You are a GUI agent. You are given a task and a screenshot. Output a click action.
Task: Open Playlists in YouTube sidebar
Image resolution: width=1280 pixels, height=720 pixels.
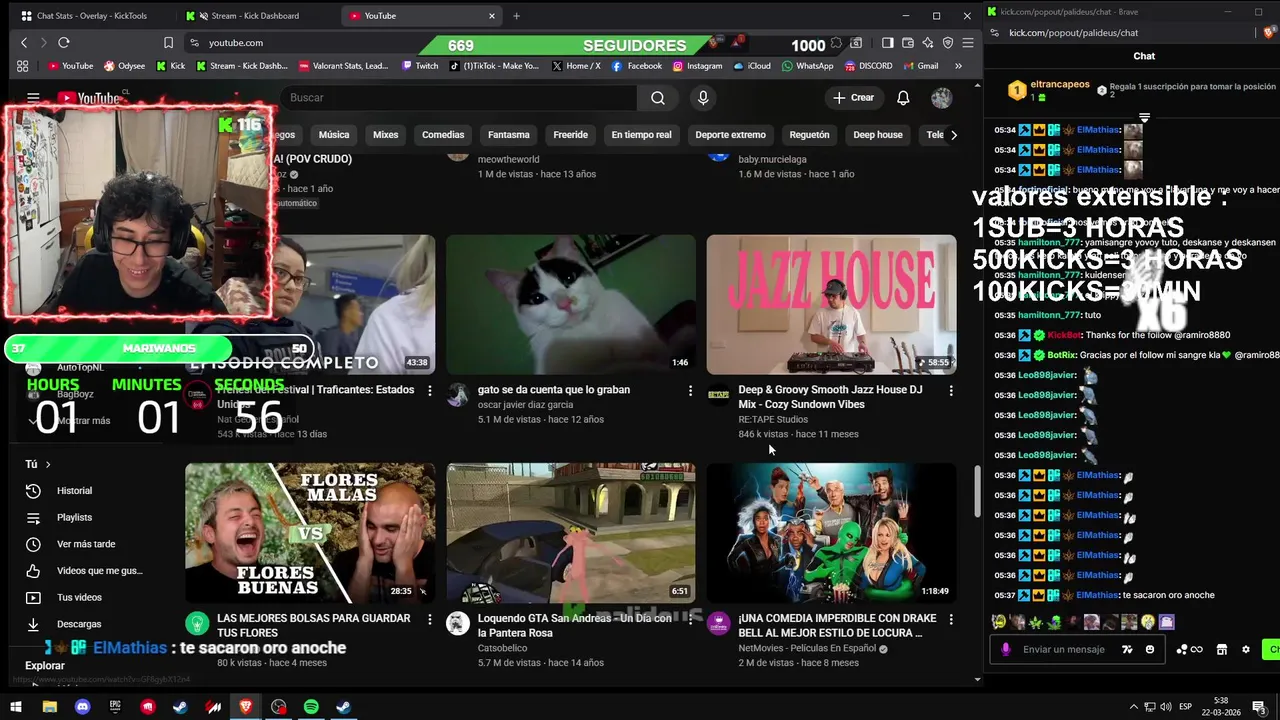point(74,518)
